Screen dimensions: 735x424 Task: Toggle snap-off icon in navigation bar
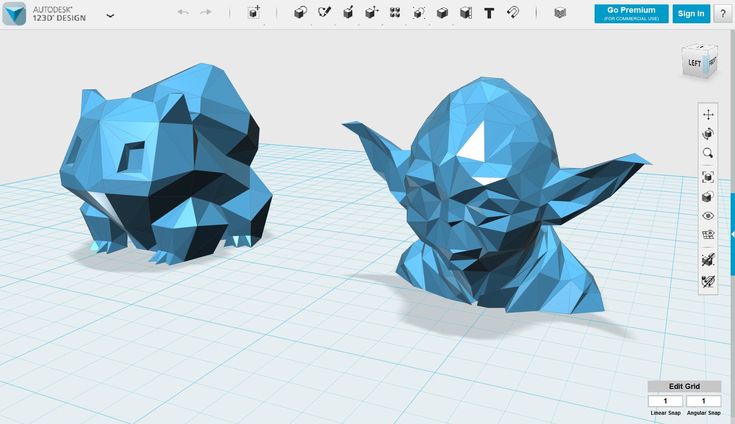coord(708,260)
